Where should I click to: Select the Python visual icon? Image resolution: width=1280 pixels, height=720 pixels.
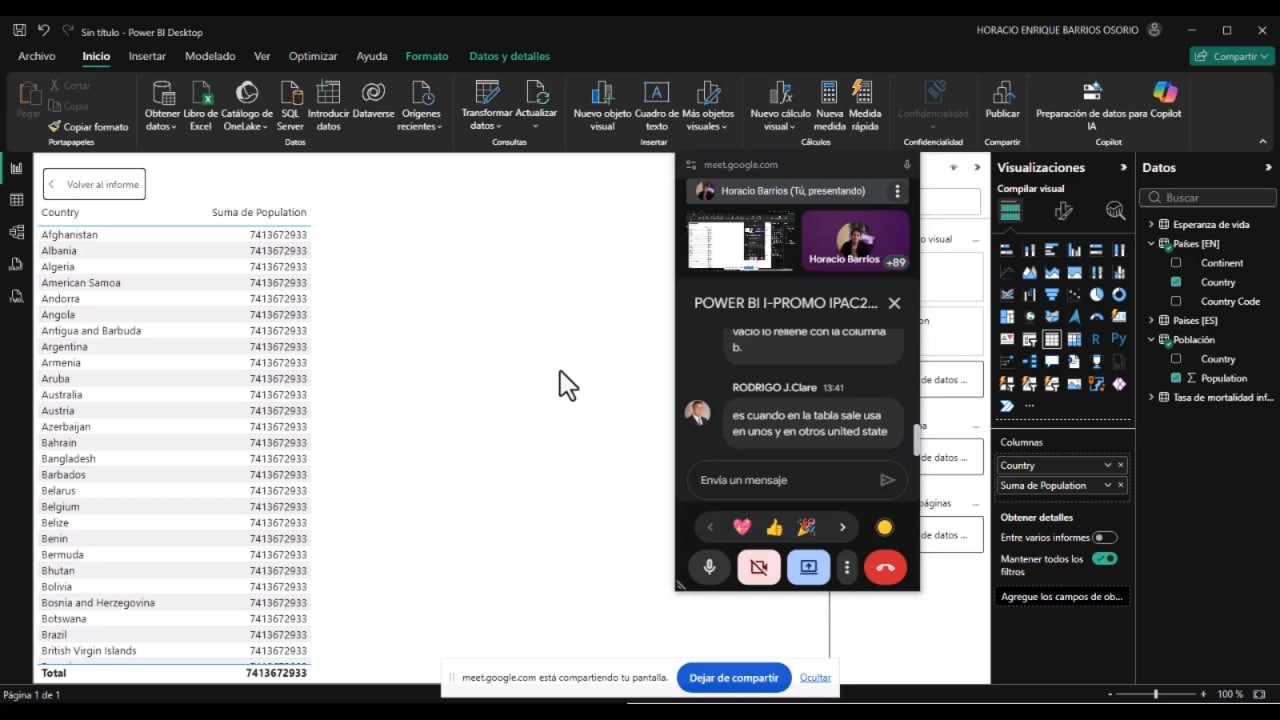tap(1119, 339)
